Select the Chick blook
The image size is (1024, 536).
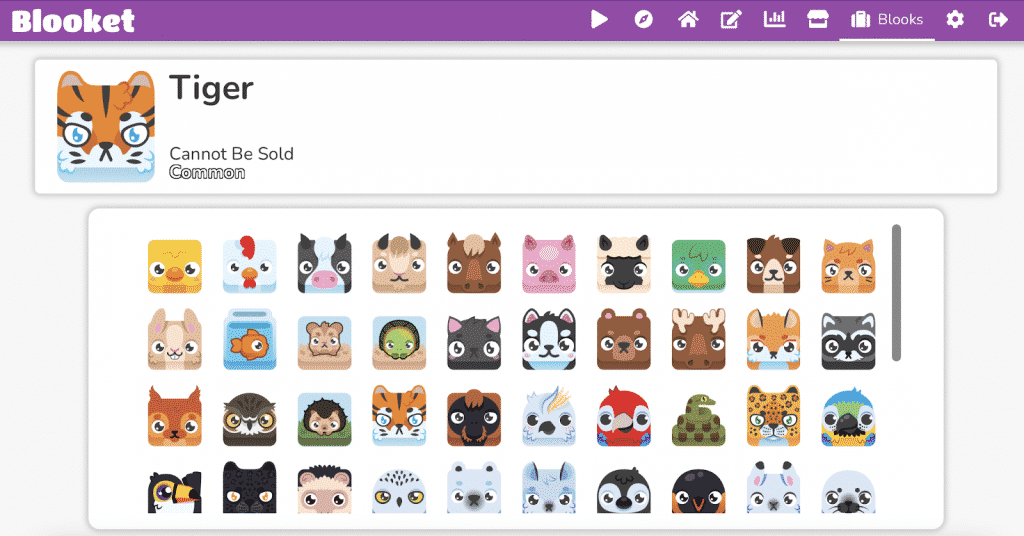(174, 266)
